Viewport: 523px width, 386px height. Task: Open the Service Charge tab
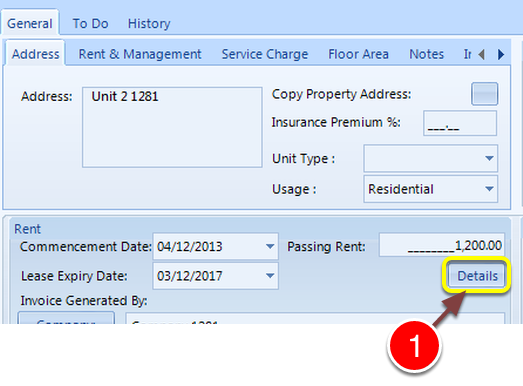pyautogui.click(x=265, y=54)
